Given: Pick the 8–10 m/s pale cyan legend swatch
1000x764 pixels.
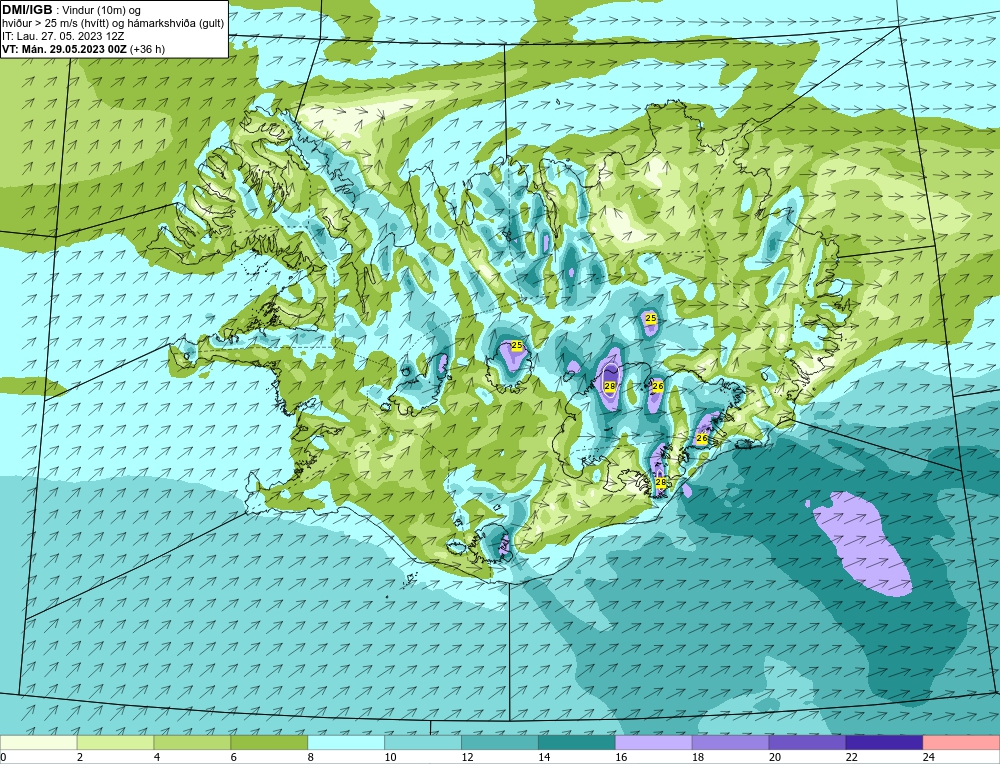Looking at the screenshot, I should point(346,743).
